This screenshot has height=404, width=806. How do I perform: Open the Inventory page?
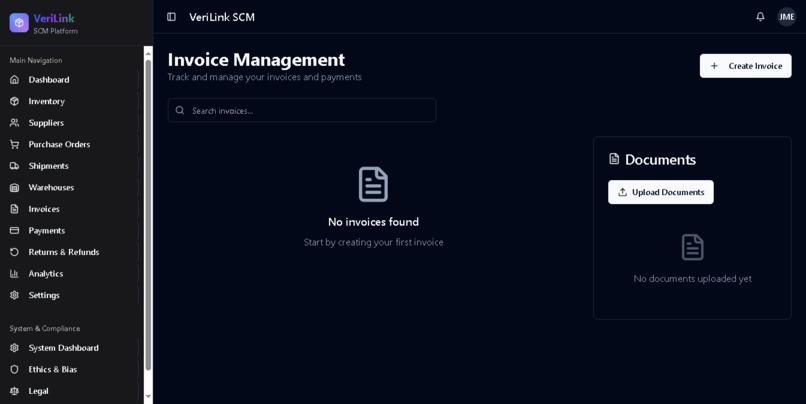(70, 101)
